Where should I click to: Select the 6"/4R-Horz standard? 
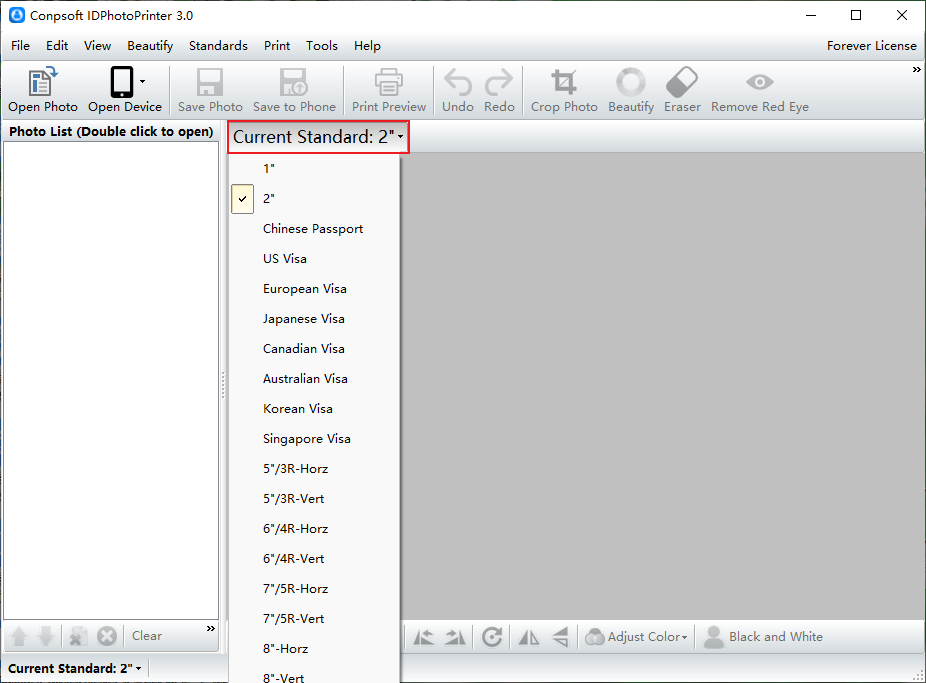click(x=314, y=530)
